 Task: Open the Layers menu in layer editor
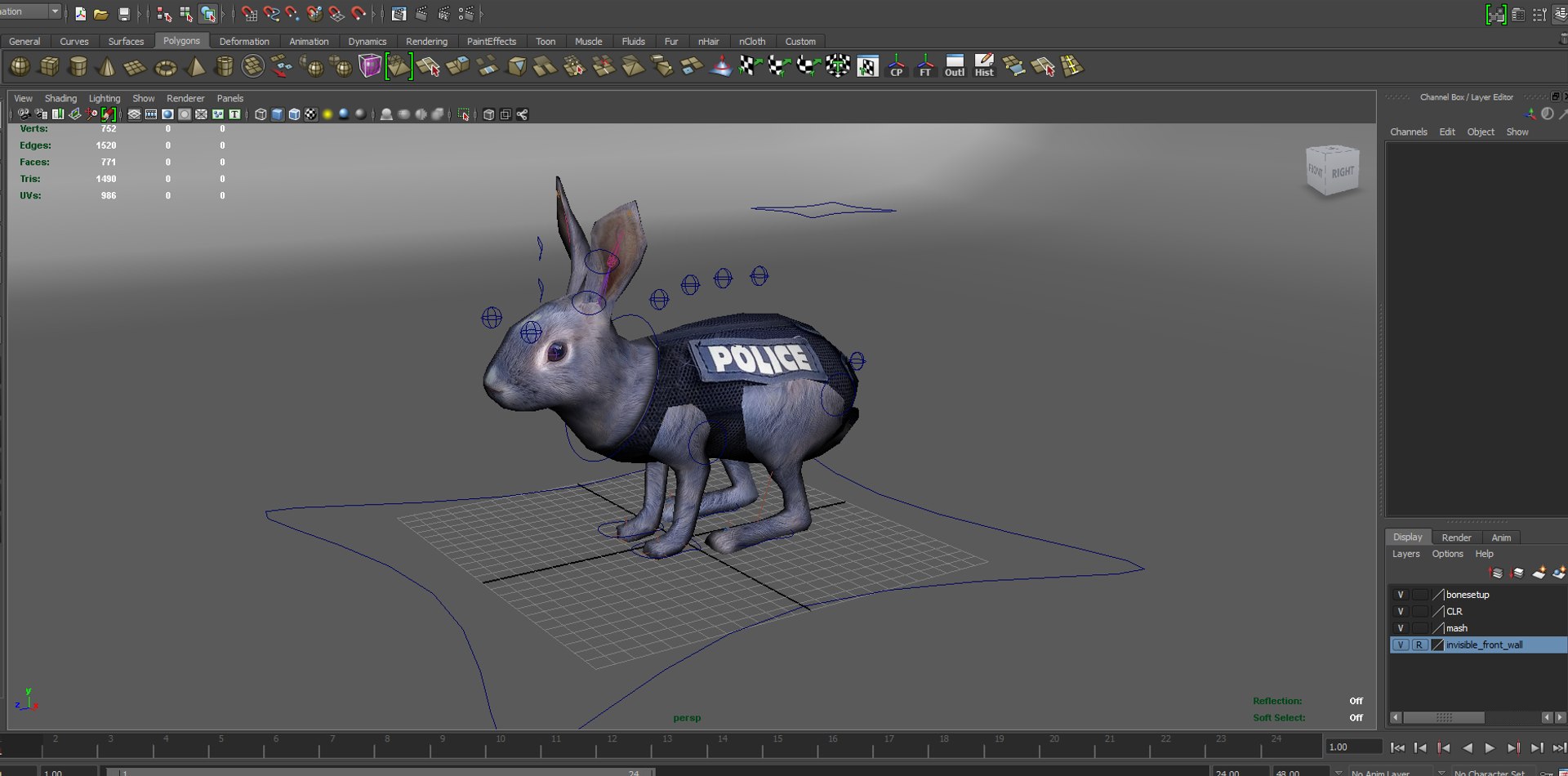click(x=1405, y=554)
